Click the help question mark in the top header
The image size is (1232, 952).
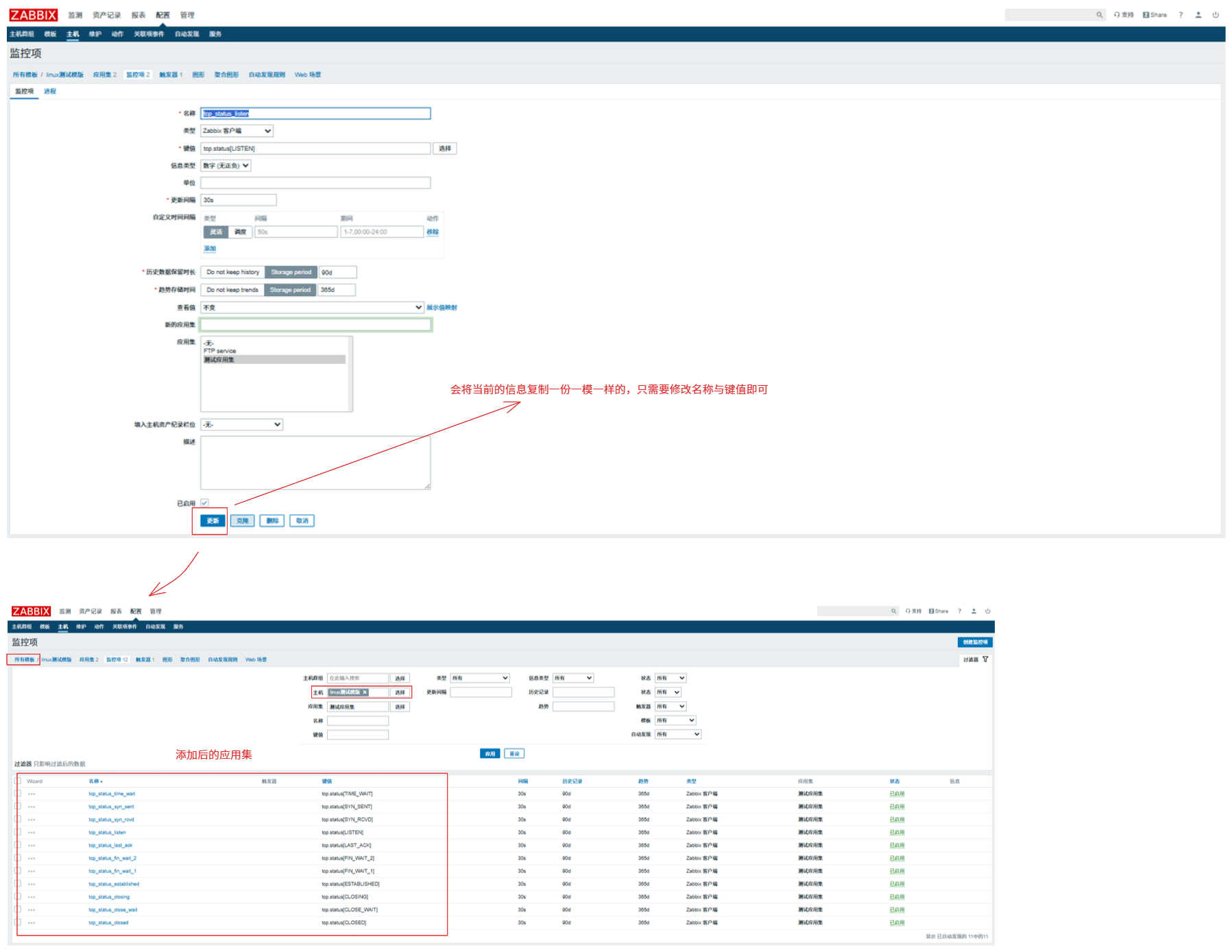tap(1181, 15)
